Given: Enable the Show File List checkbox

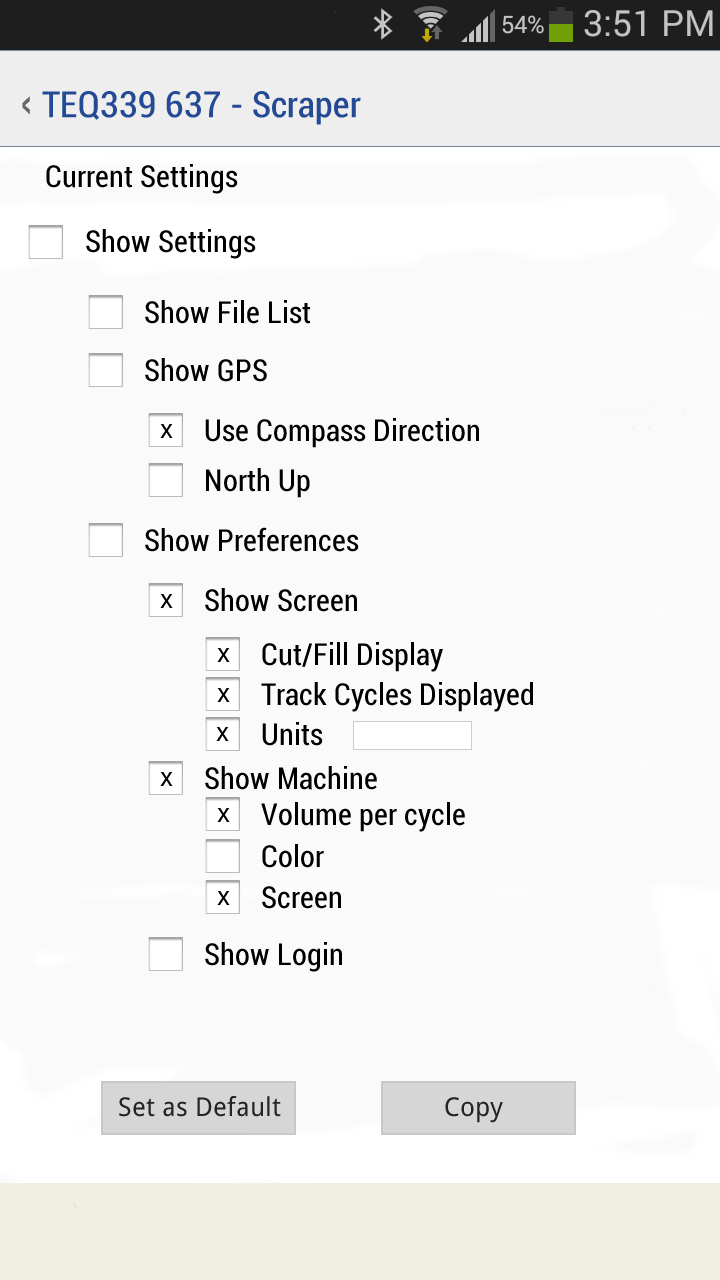Looking at the screenshot, I should [x=106, y=312].
